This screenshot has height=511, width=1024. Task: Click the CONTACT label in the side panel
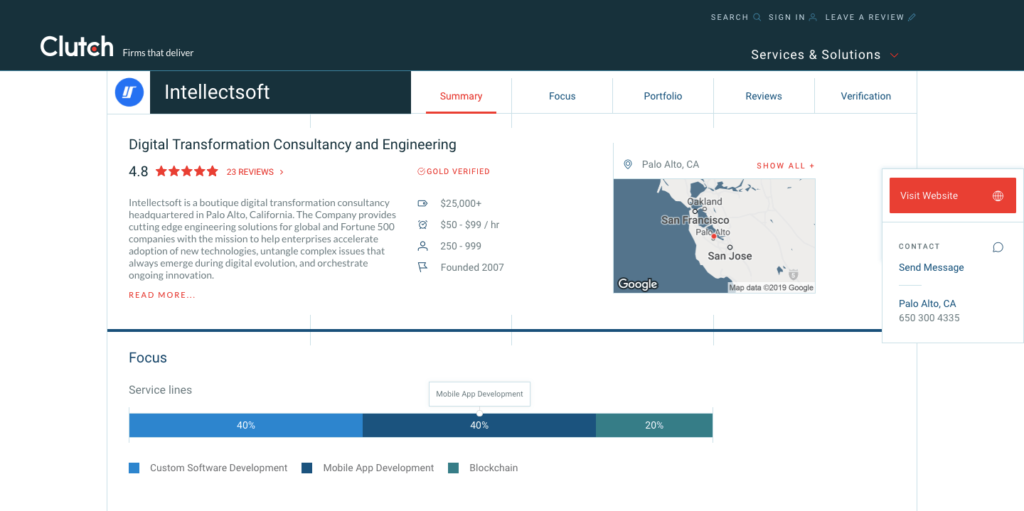click(920, 247)
